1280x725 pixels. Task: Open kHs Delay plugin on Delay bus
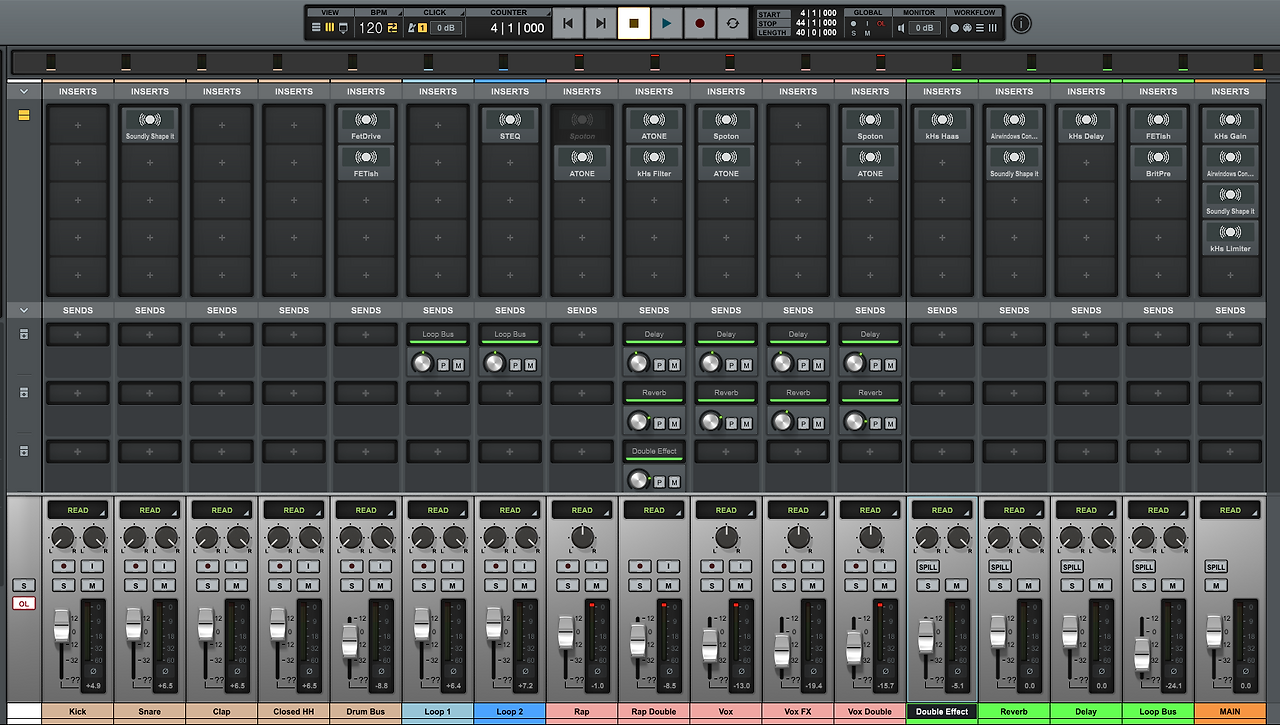[1086, 125]
